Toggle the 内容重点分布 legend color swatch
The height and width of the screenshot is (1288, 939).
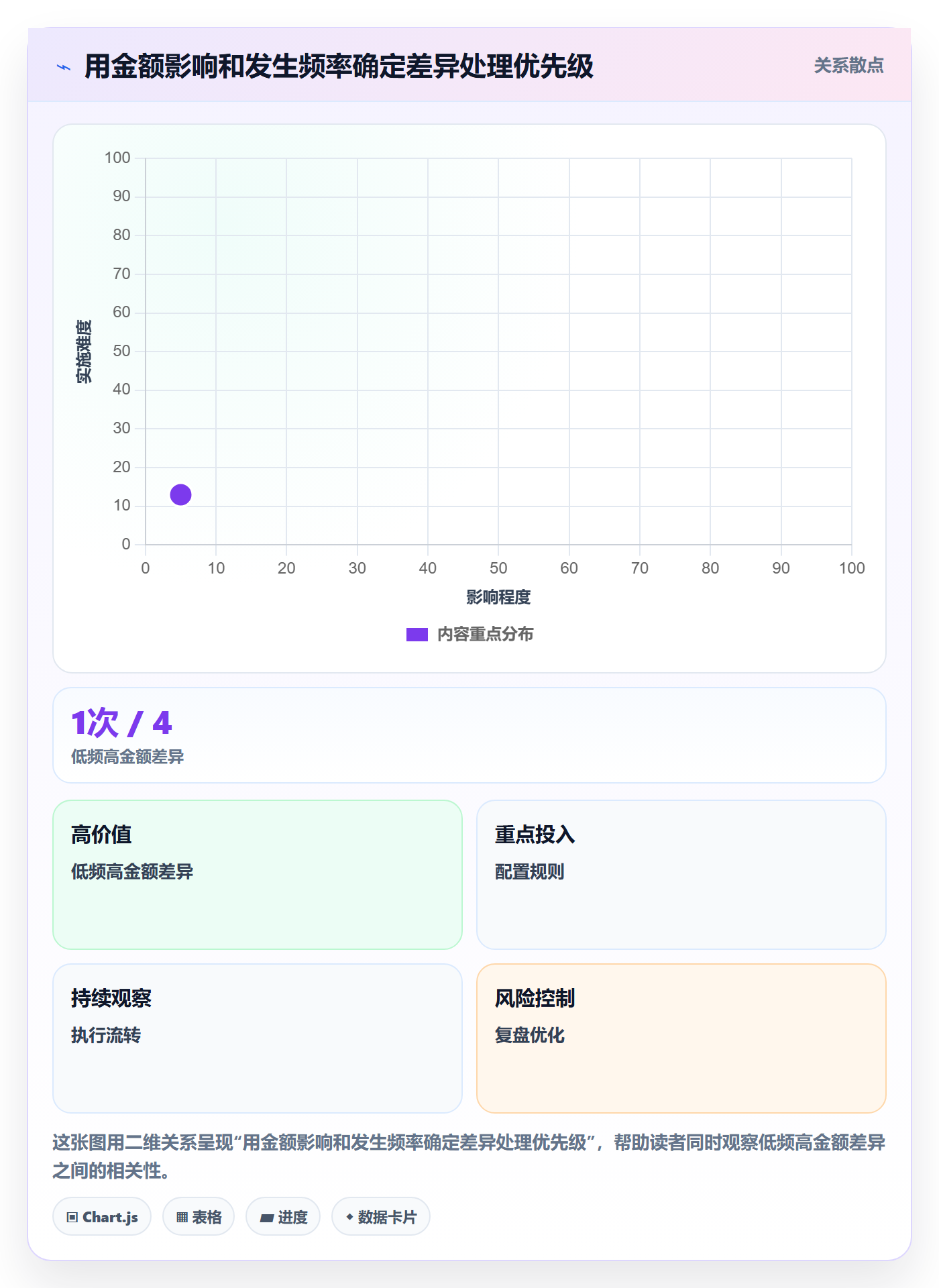coord(417,635)
